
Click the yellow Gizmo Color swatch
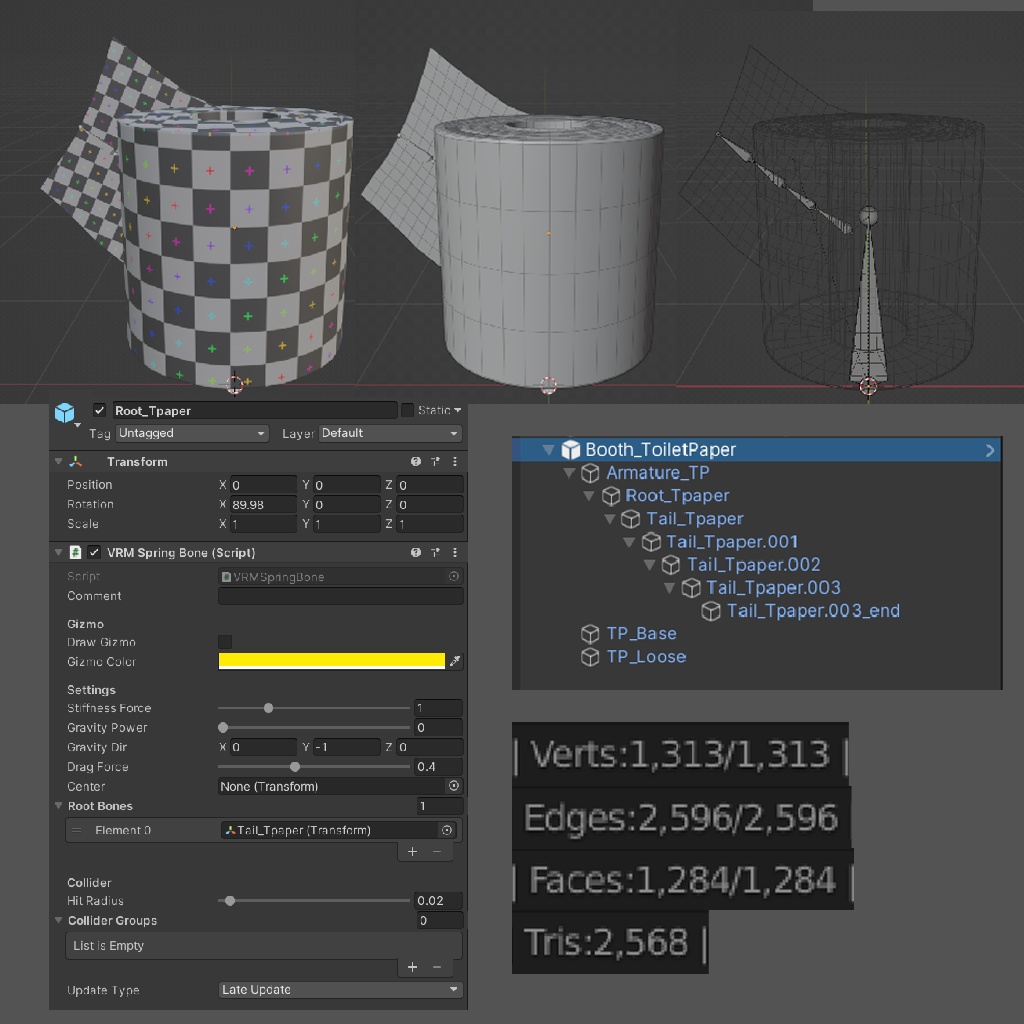coord(332,660)
